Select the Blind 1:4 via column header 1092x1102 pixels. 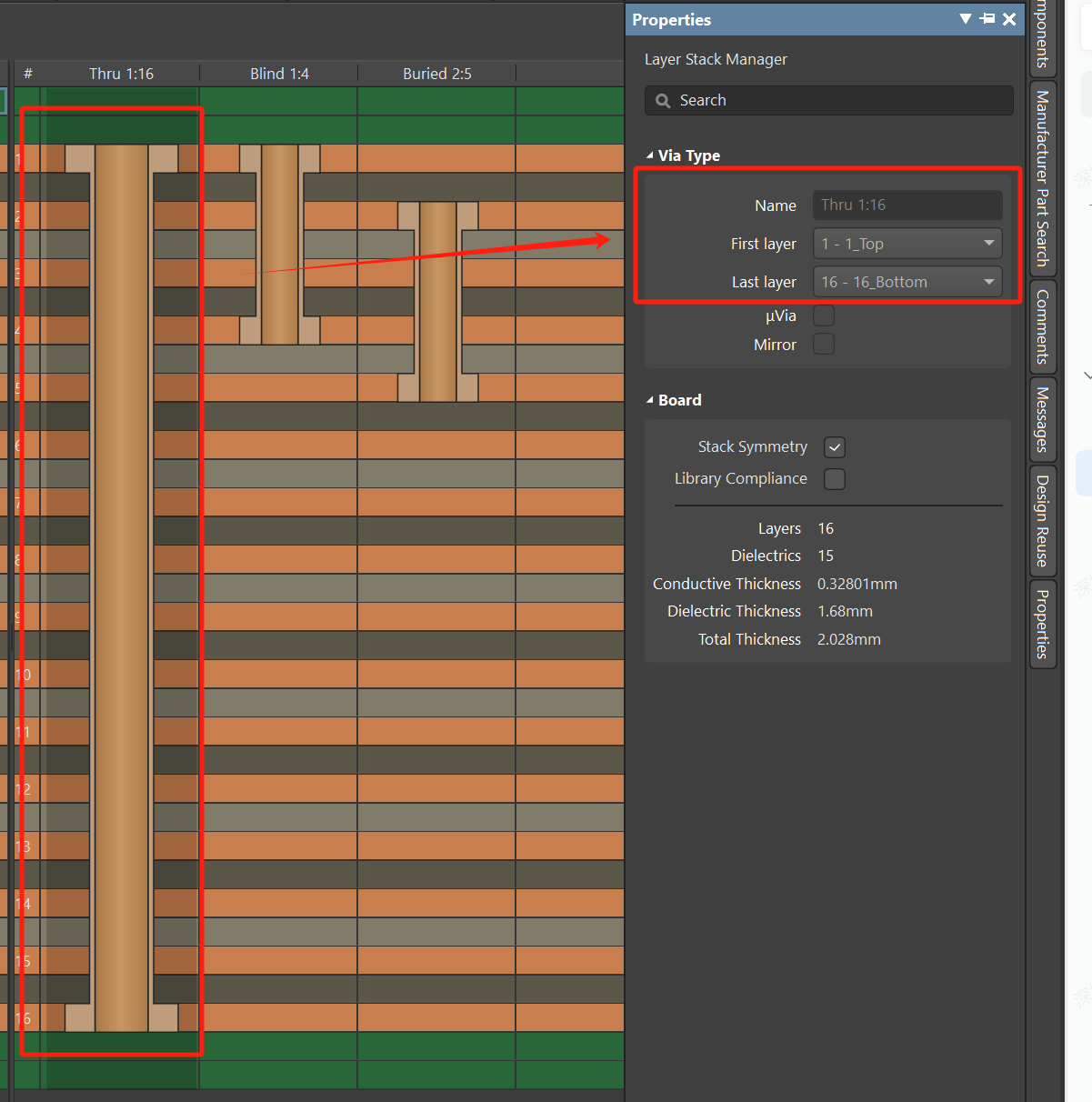pyautogui.click(x=279, y=74)
